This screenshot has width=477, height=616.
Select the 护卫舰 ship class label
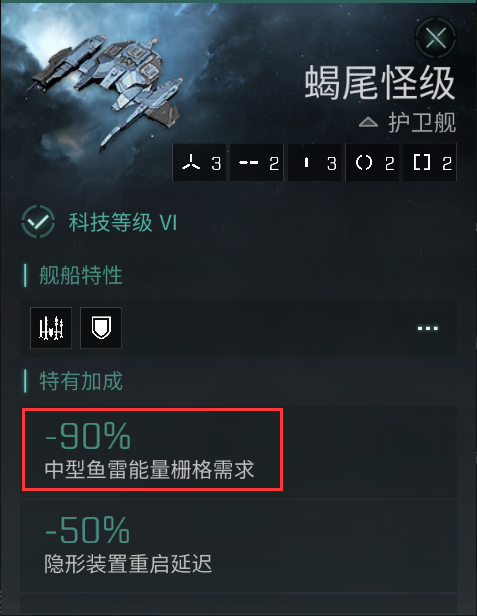point(422,123)
